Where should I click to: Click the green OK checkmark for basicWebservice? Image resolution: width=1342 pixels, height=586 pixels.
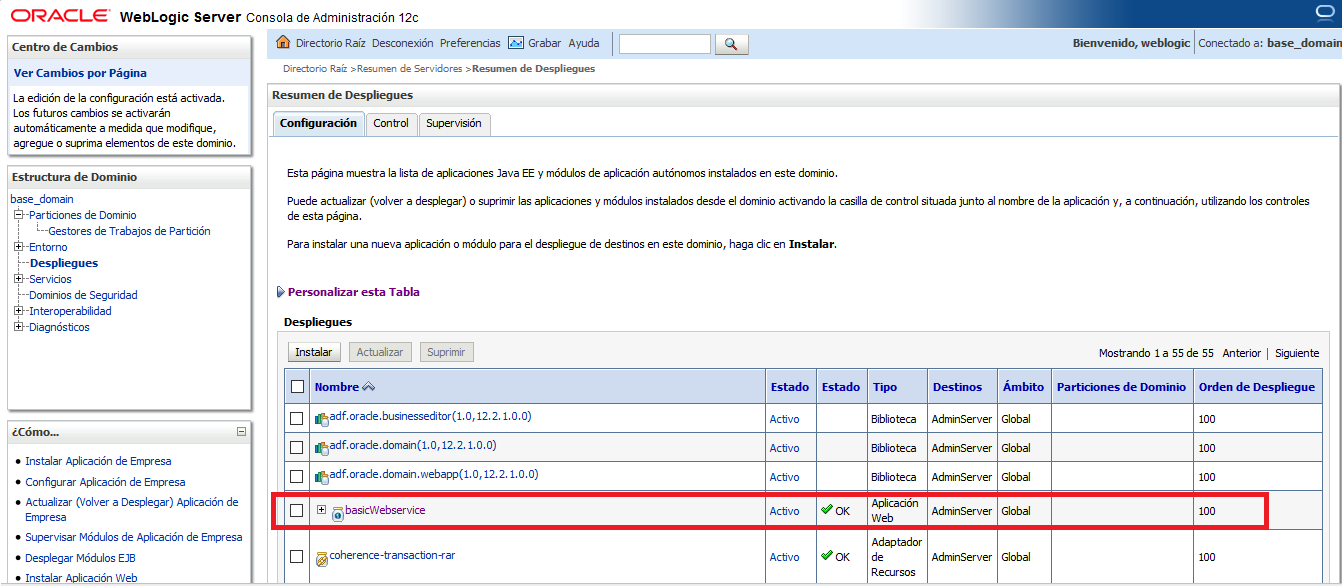(827, 510)
